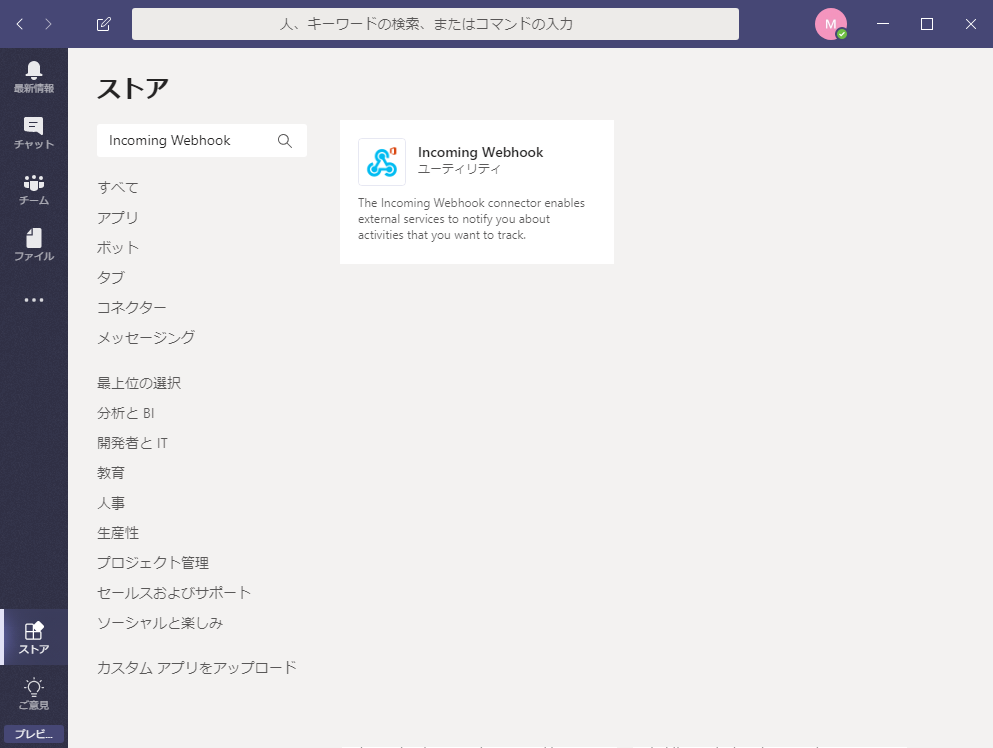Screen dimensions: 993x748
Task: Click the プレビ... preview badge
Action: (34, 733)
